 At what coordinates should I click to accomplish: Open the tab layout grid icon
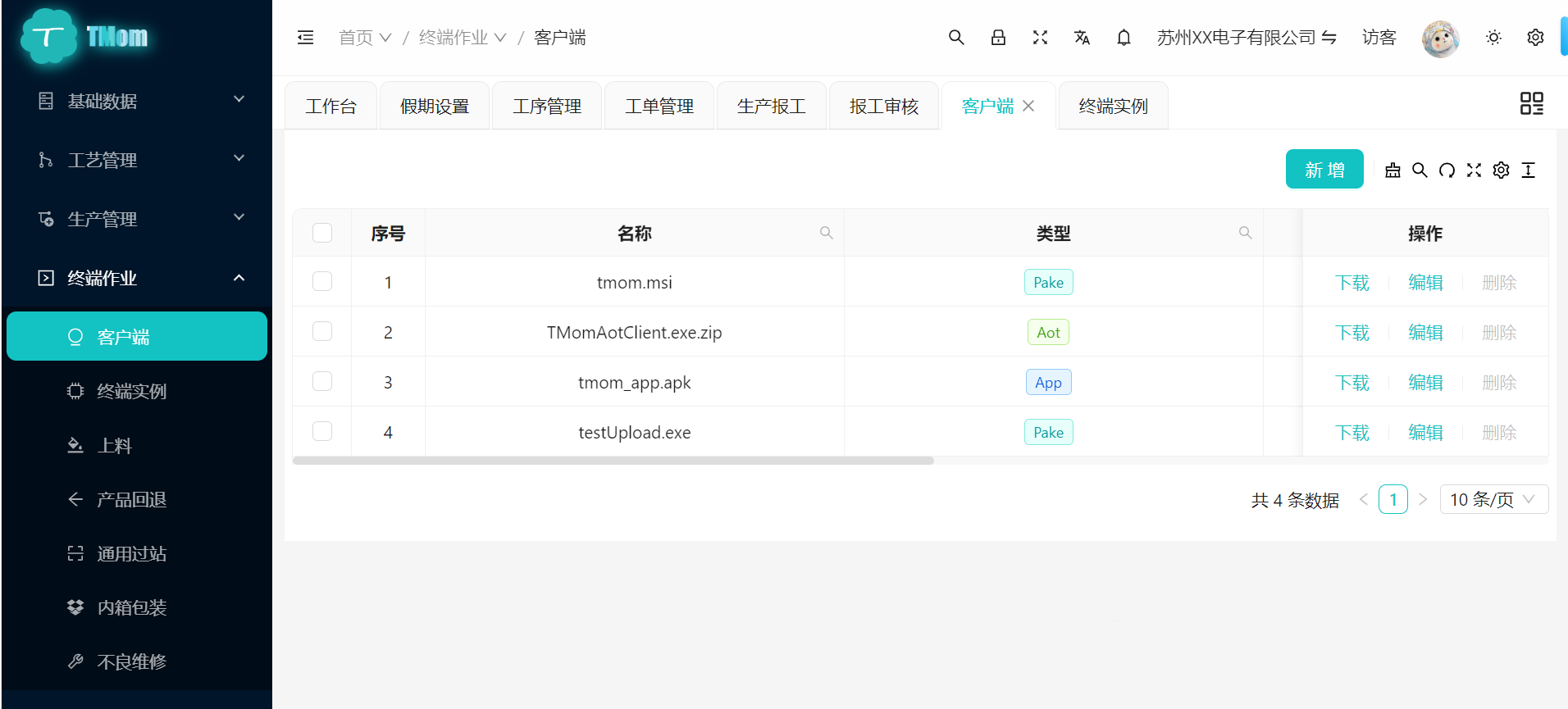[1531, 103]
